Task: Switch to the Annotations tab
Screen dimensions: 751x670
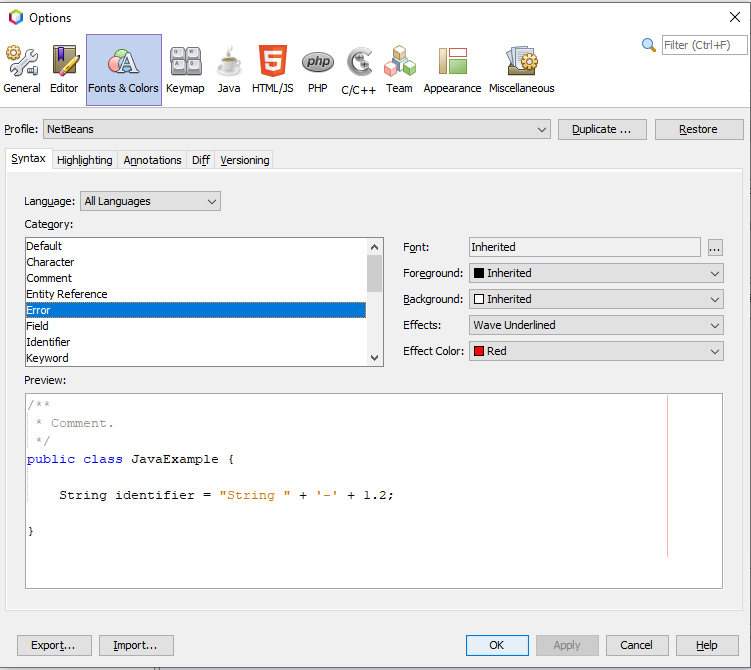Action: (152, 160)
